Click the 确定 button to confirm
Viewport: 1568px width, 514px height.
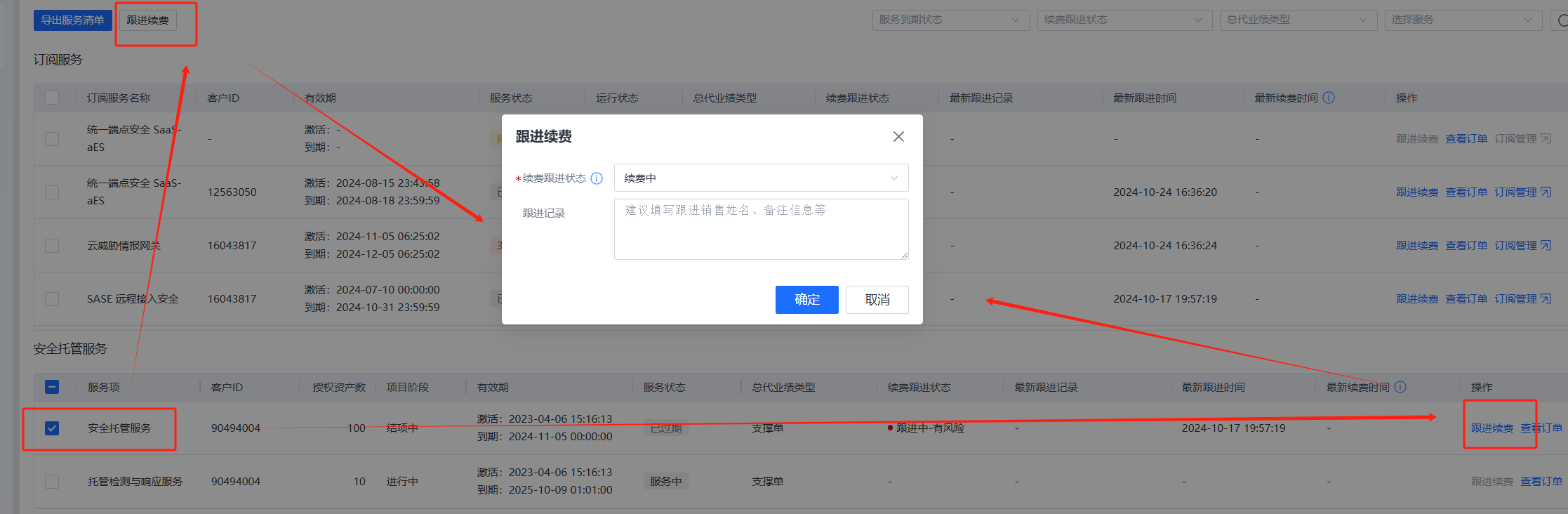coord(806,300)
